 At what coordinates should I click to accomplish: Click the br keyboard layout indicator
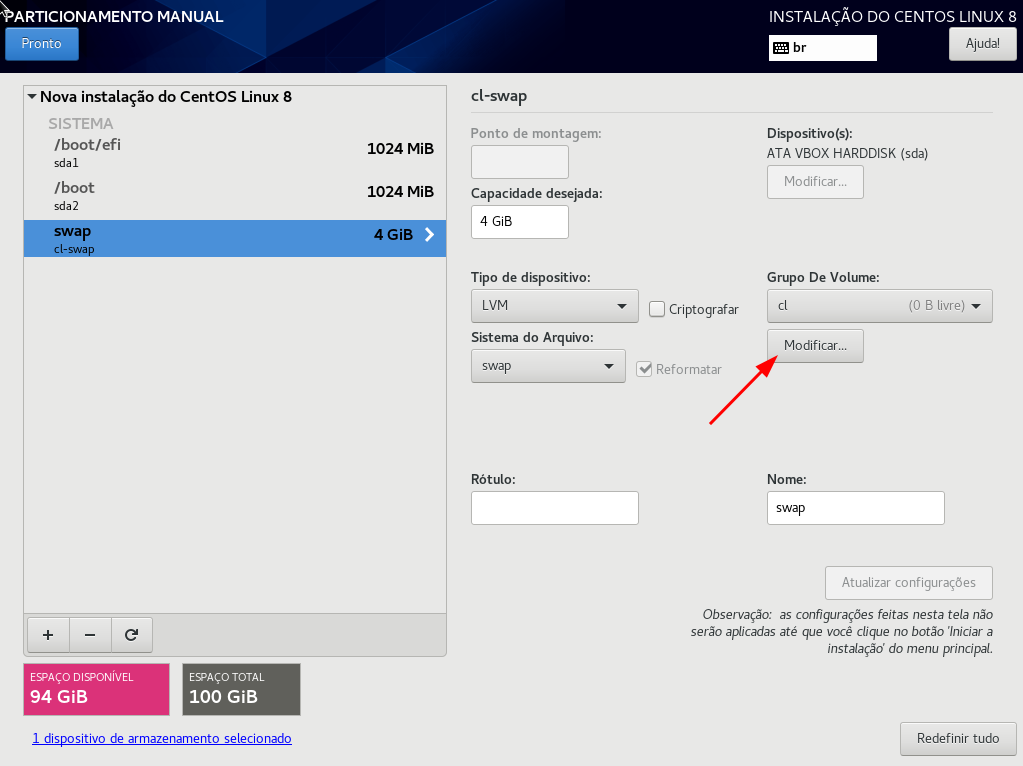pyautogui.click(x=823, y=48)
